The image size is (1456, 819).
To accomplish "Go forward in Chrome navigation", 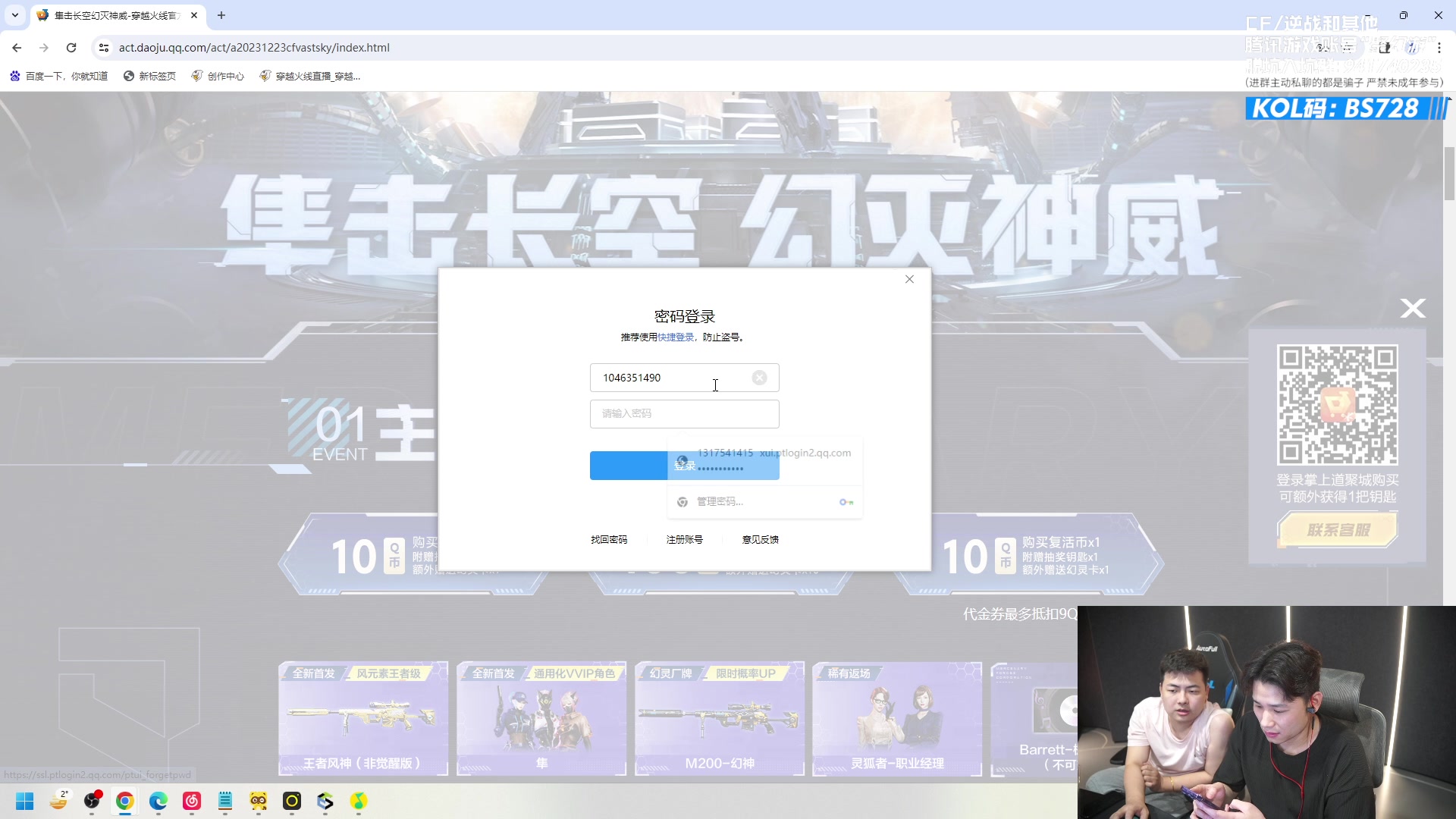I will (44, 48).
